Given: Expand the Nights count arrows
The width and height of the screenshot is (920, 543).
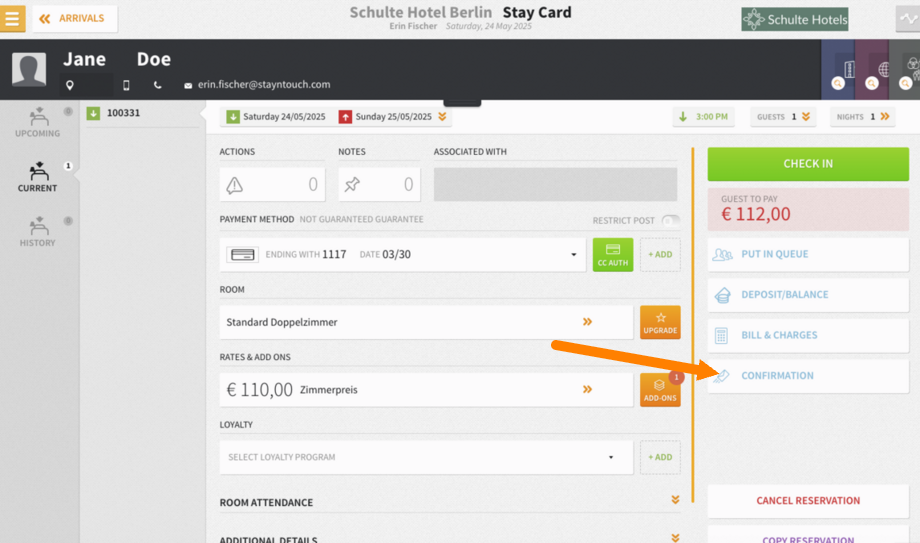Looking at the screenshot, I should point(885,116).
